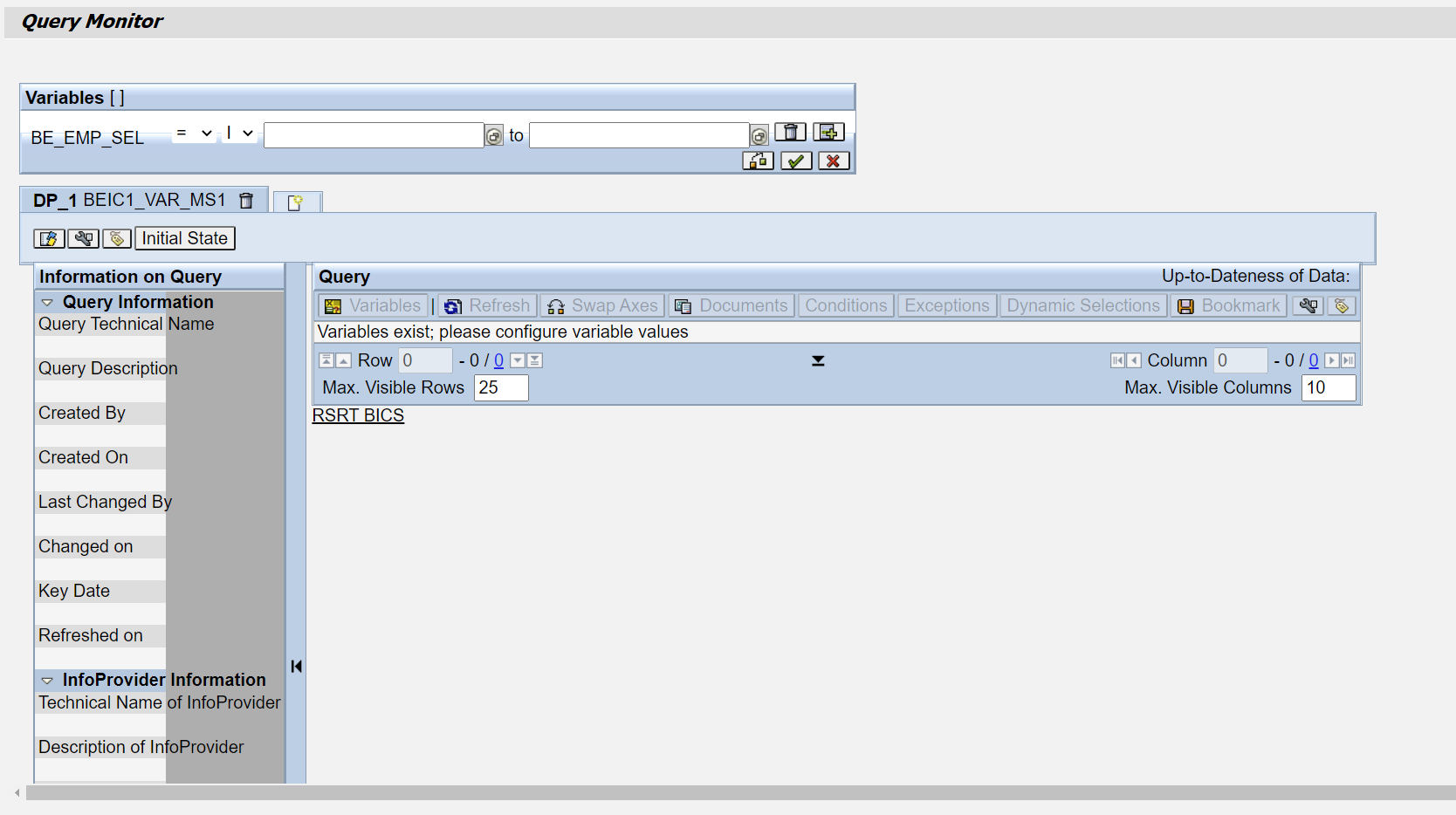Open the wrench settings beside Initial State
Screen dimensions: 1456x815
(x=84, y=238)
